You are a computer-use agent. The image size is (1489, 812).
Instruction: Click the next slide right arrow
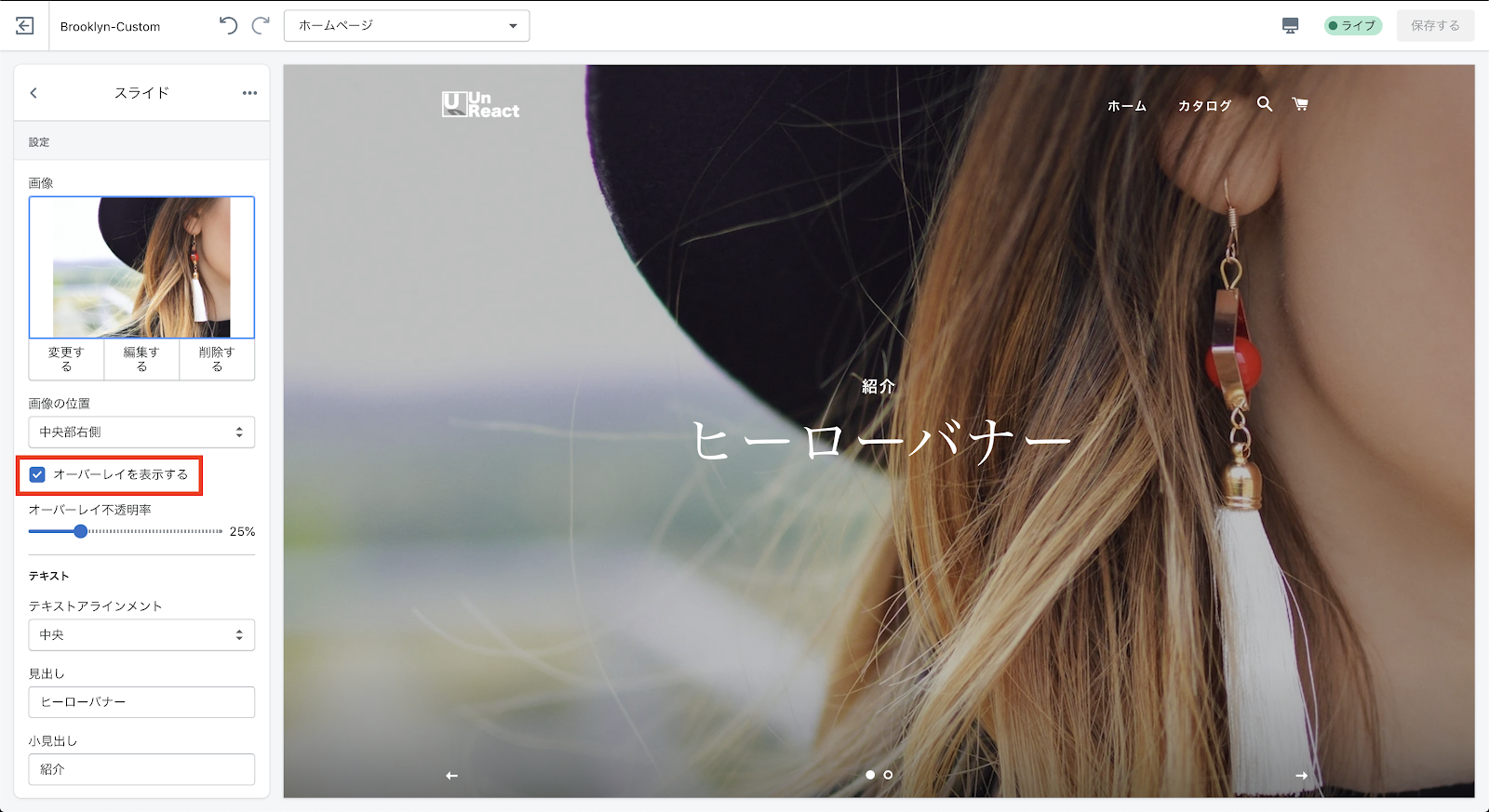(x=1301, y=775)
